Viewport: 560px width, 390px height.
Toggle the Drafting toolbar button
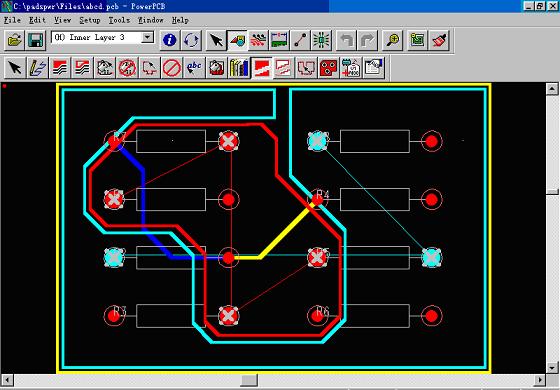(237, 40)
